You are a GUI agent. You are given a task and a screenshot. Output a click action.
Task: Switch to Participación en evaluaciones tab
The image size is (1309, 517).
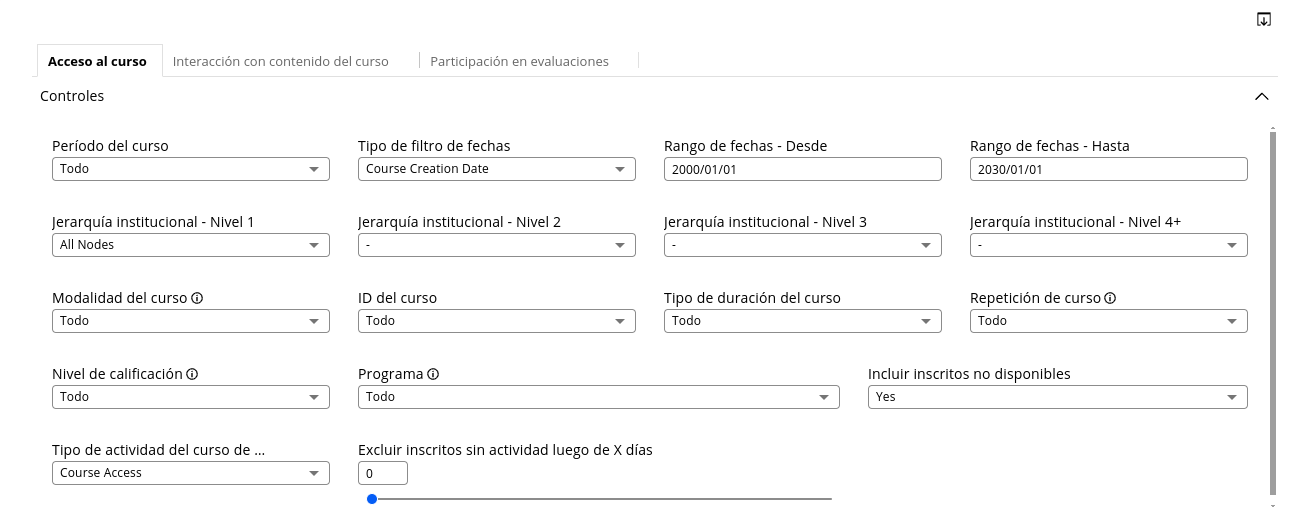(519, 61)
